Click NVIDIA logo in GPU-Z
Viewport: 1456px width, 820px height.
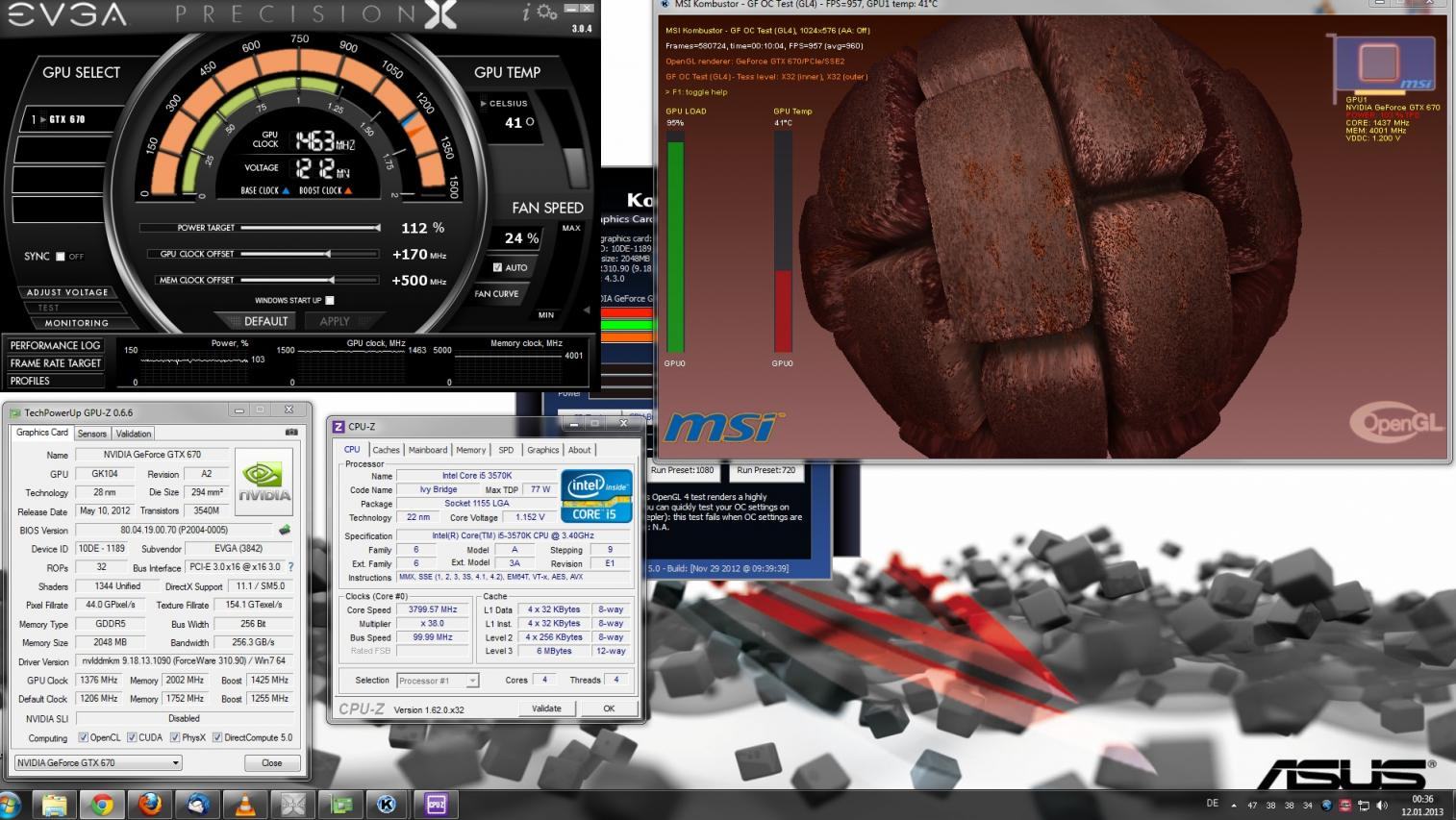pos(264,481)
